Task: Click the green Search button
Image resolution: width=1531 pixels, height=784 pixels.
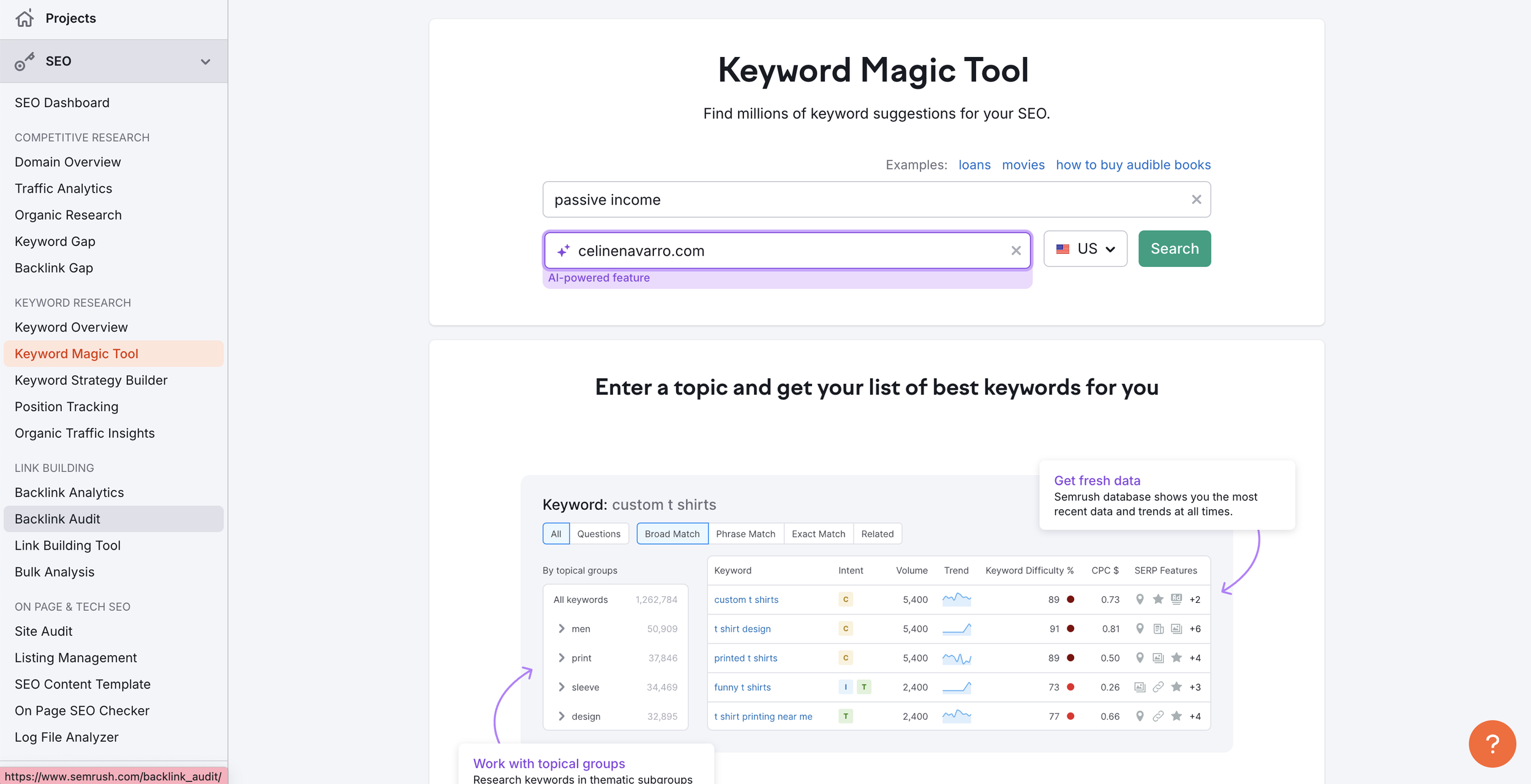Action: pyautogui.click(x=1173, y=248)
